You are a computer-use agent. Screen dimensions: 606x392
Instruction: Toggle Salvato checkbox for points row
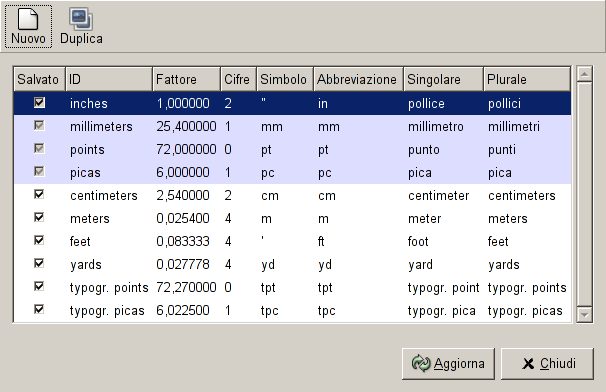pos(39,148)
